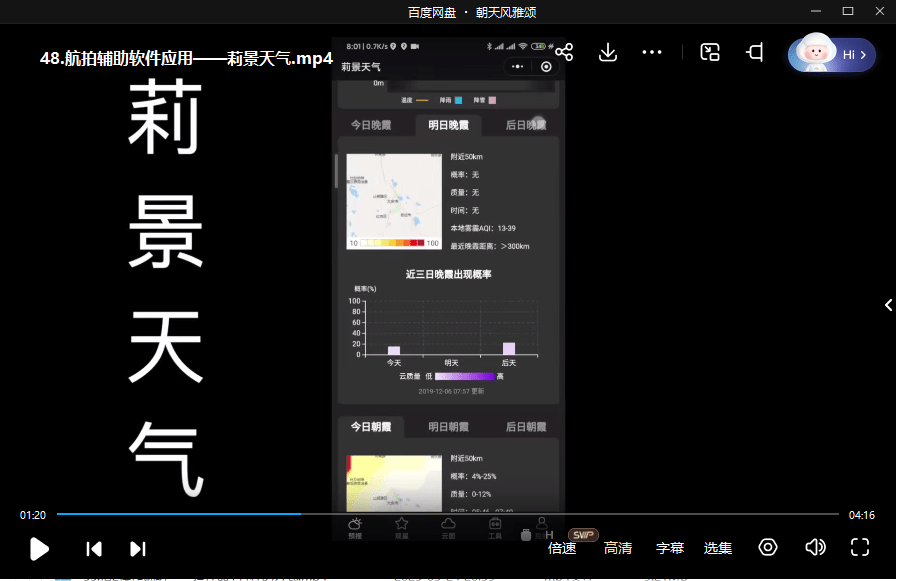Click the mini-program three-dot capsule button
This screenshot has width=897, height=581.
pyautogui.click(x=518, y=67)
